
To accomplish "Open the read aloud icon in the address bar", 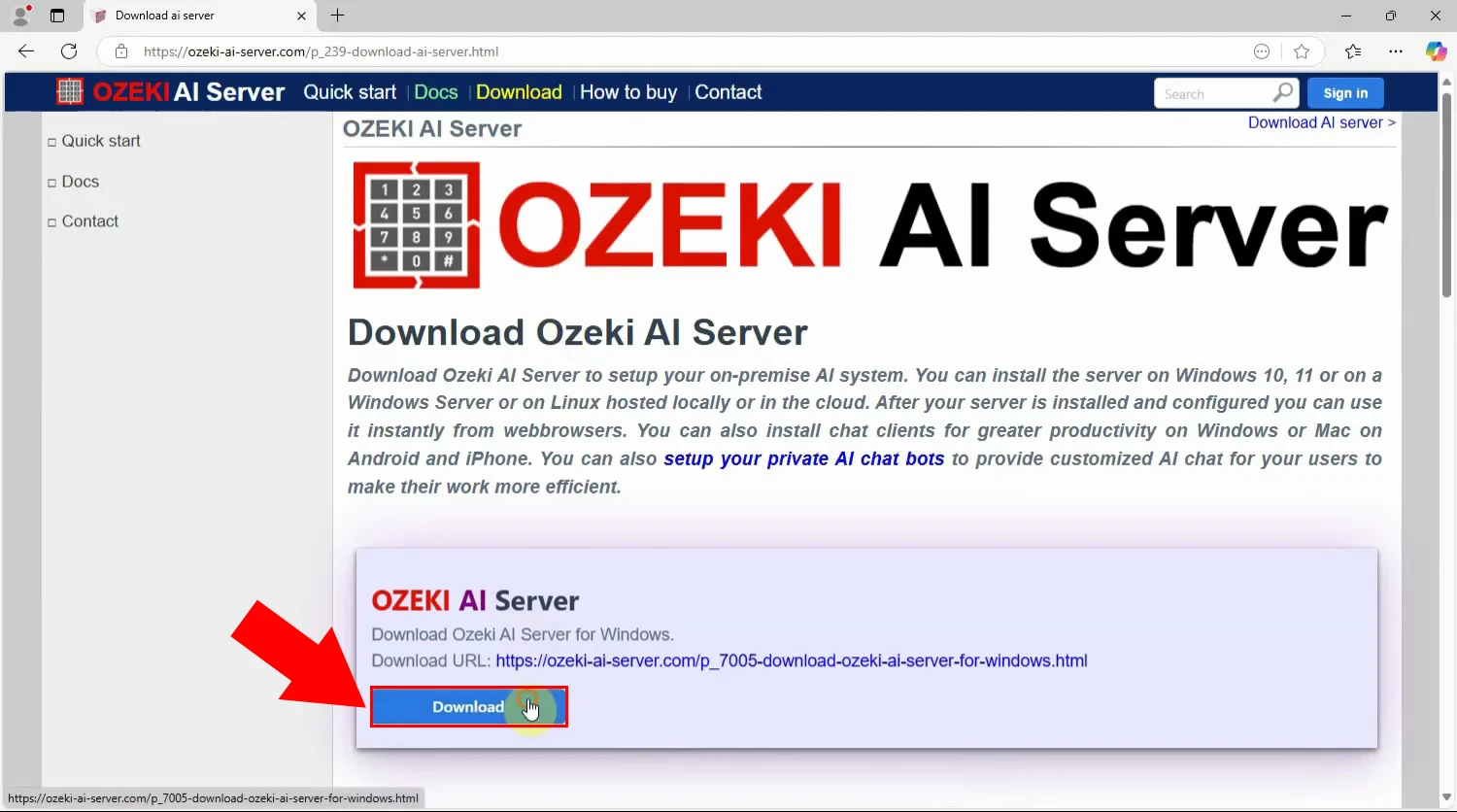I will pyautogui.click(x=1262, y=51).
